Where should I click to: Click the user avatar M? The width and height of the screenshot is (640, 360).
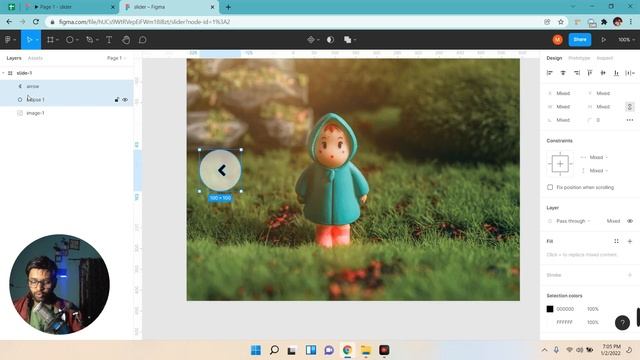coord(558,40)
